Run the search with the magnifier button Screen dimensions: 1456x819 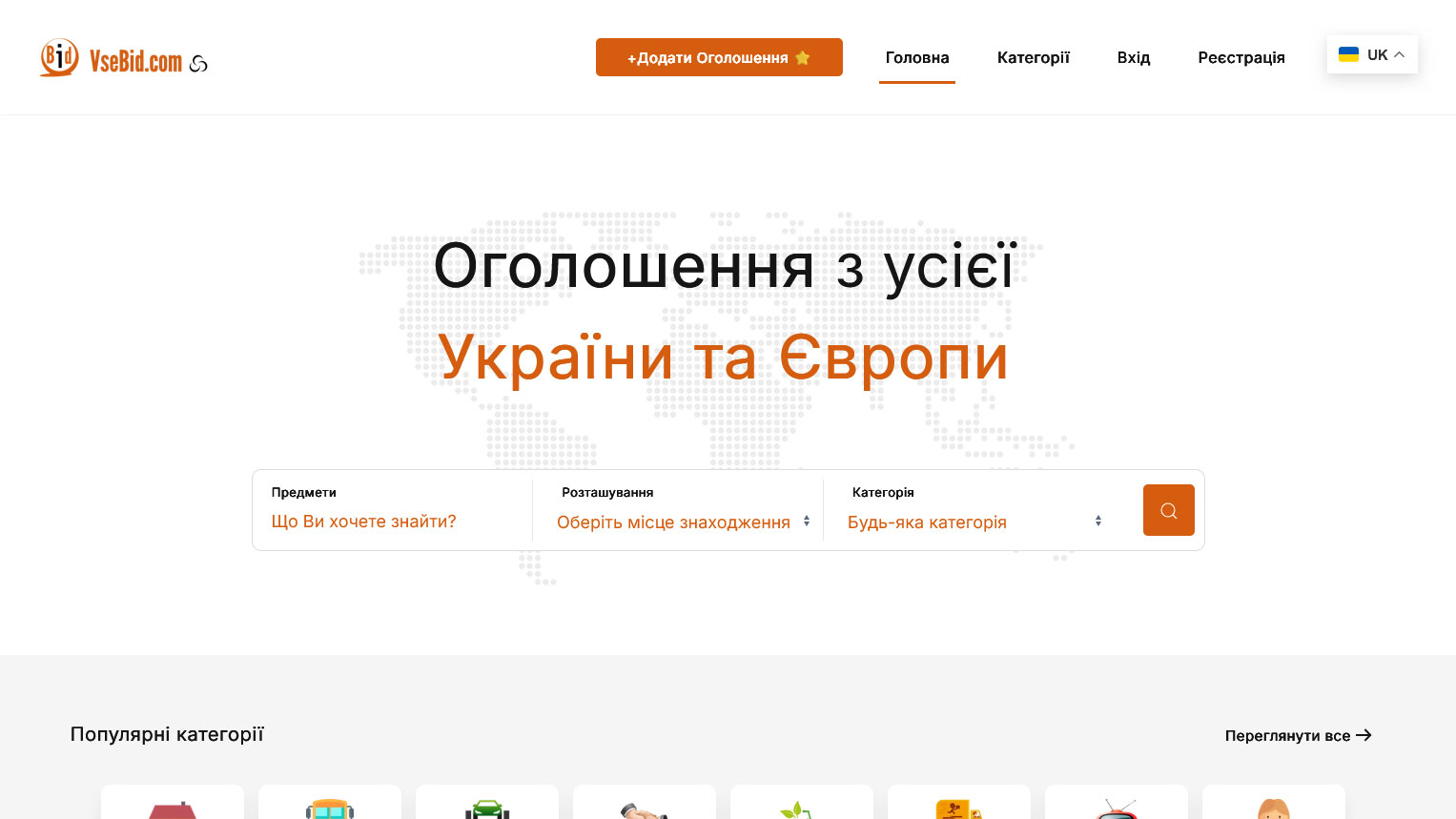1168,510
